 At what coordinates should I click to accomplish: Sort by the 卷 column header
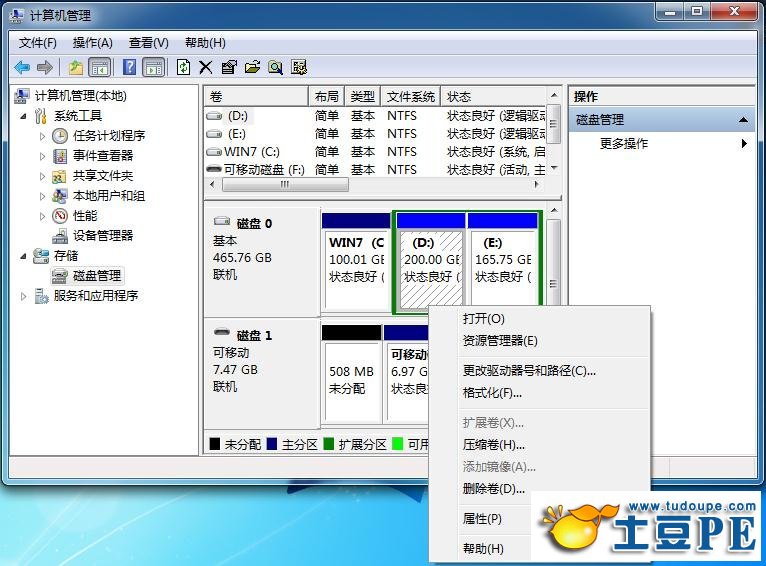pyautogui.click(x=256, y=97)
